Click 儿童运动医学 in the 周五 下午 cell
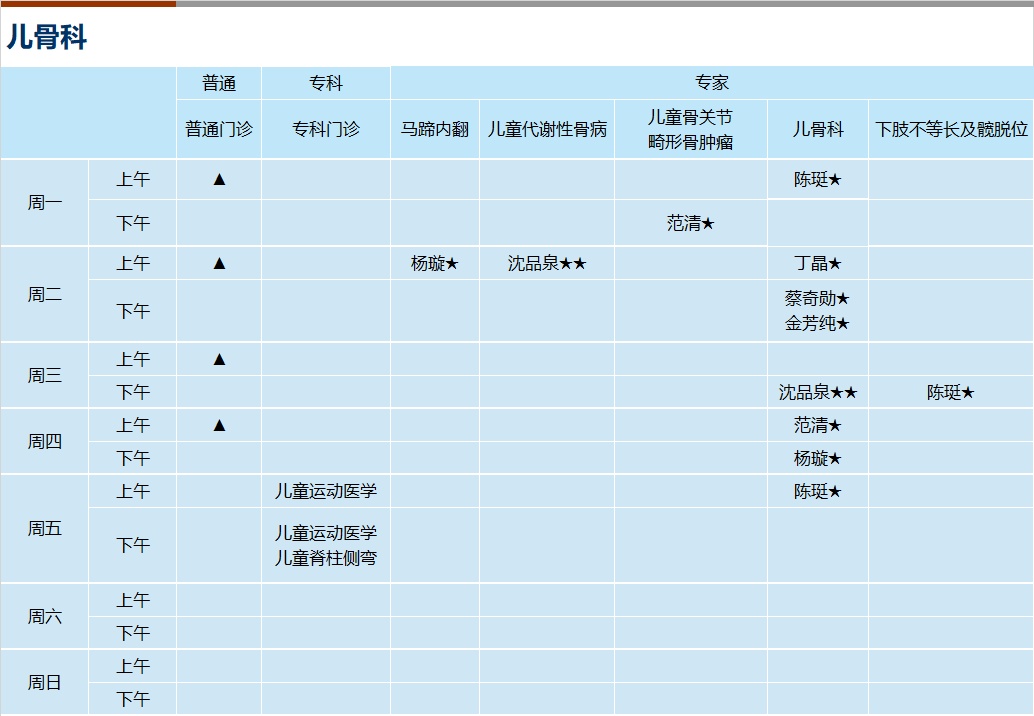Image resolution: width=1034 pixels, height=716 pixels. (x=326, y=533)
